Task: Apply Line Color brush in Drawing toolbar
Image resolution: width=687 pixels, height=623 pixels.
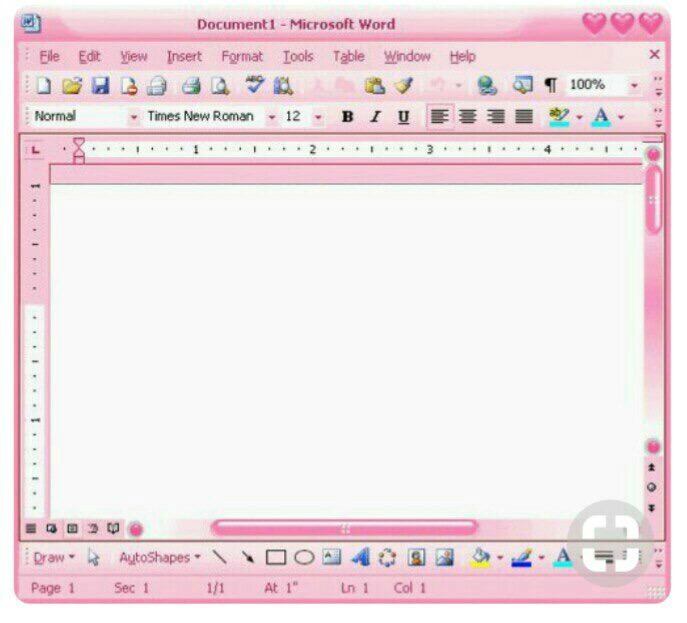Action: [522, 557]
